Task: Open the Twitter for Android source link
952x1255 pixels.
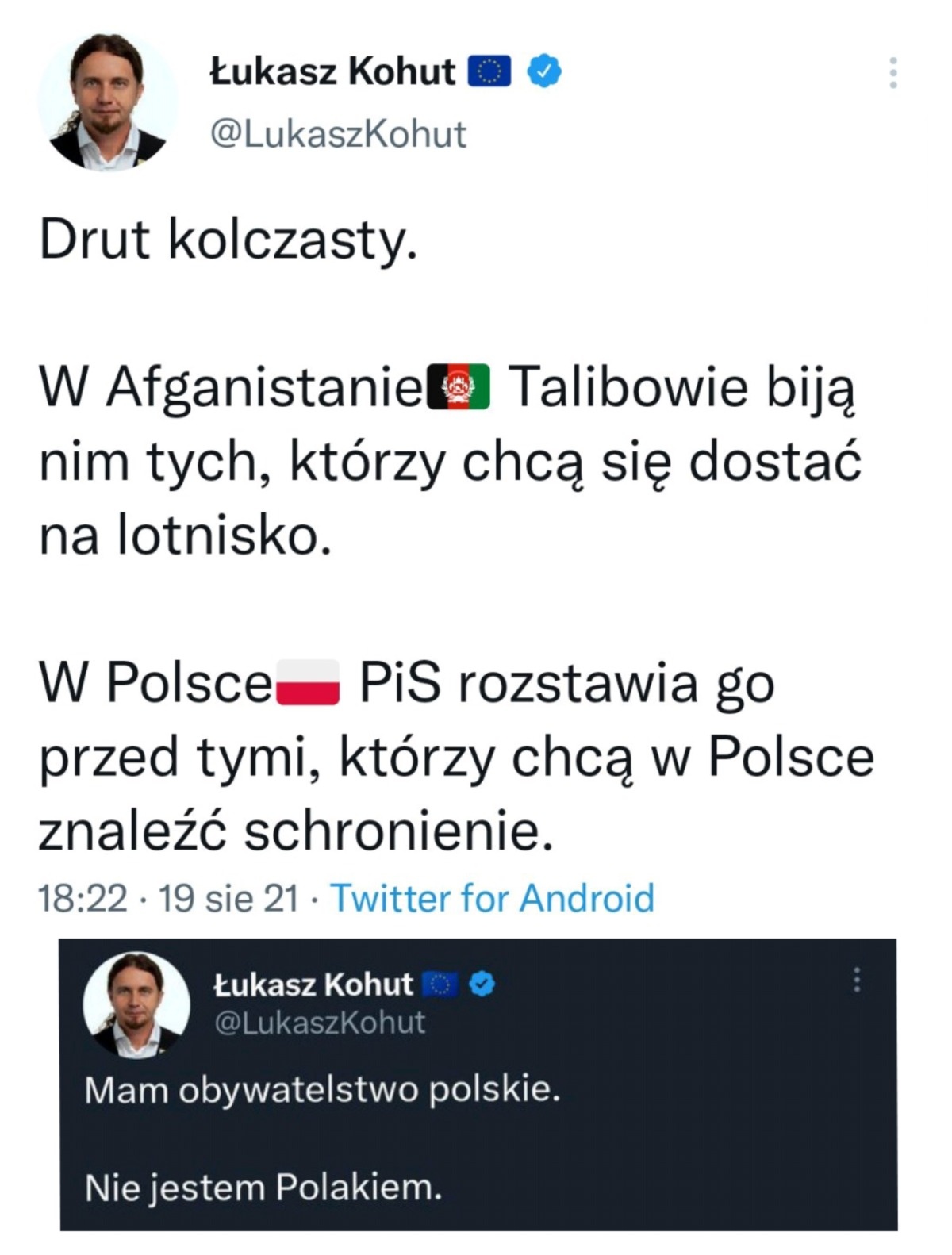Action: [x=492, y=898]
